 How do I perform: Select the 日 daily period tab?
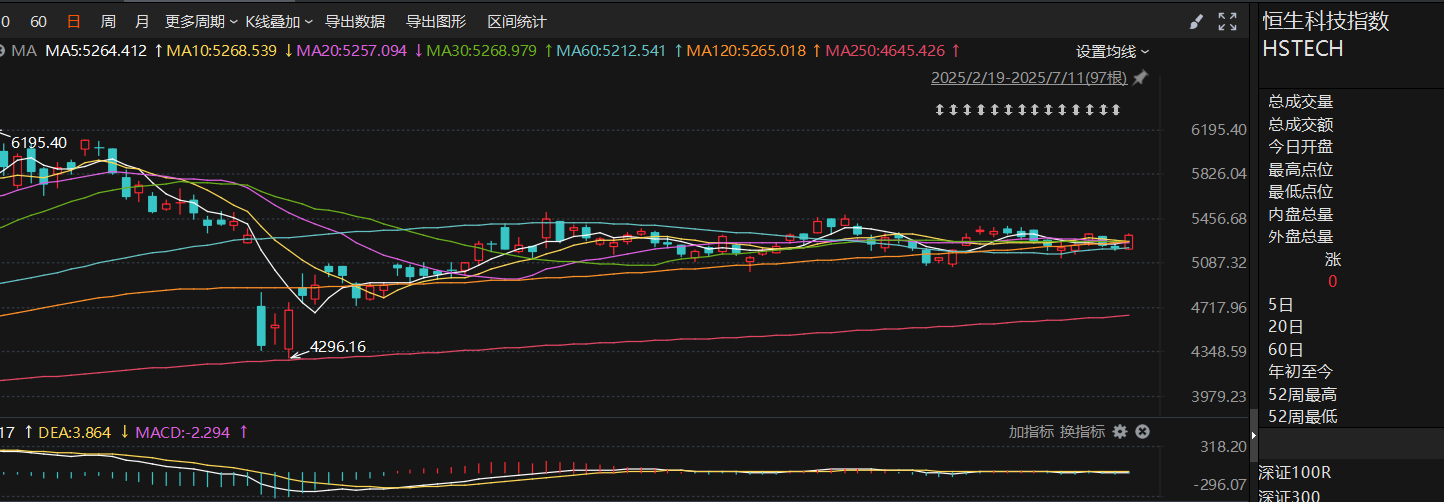[73, 21]
